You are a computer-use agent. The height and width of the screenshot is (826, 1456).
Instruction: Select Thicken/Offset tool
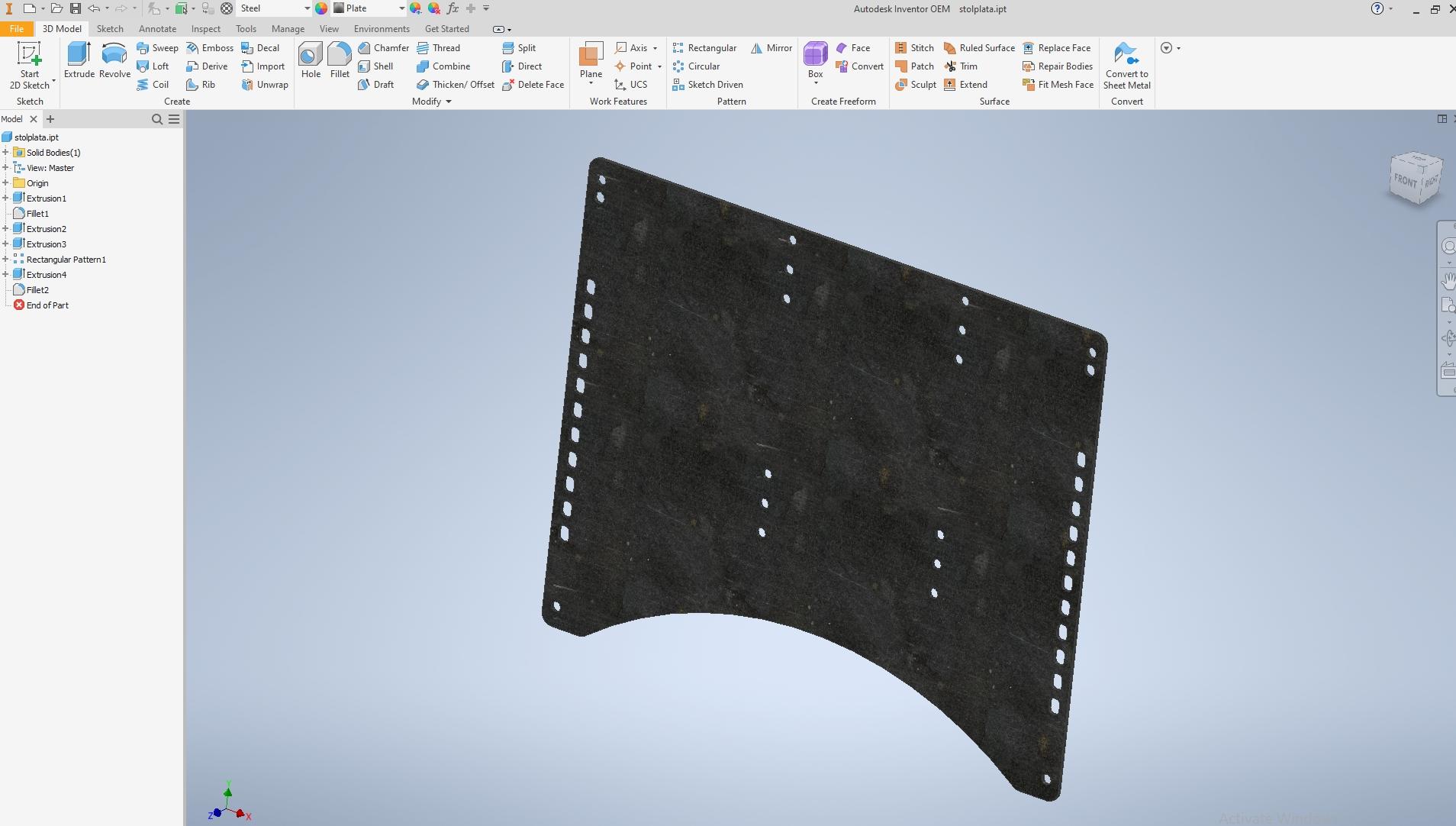pos(456,84)
